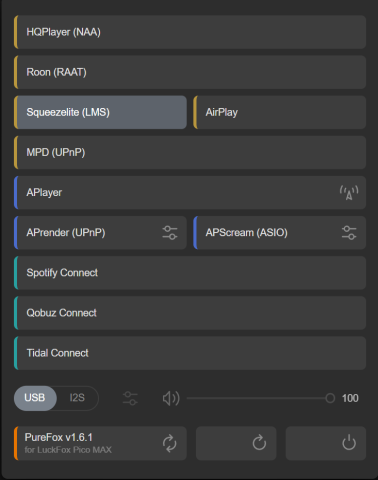Click the volume slider handle
The image size is (378, 480).
point(330,398)
